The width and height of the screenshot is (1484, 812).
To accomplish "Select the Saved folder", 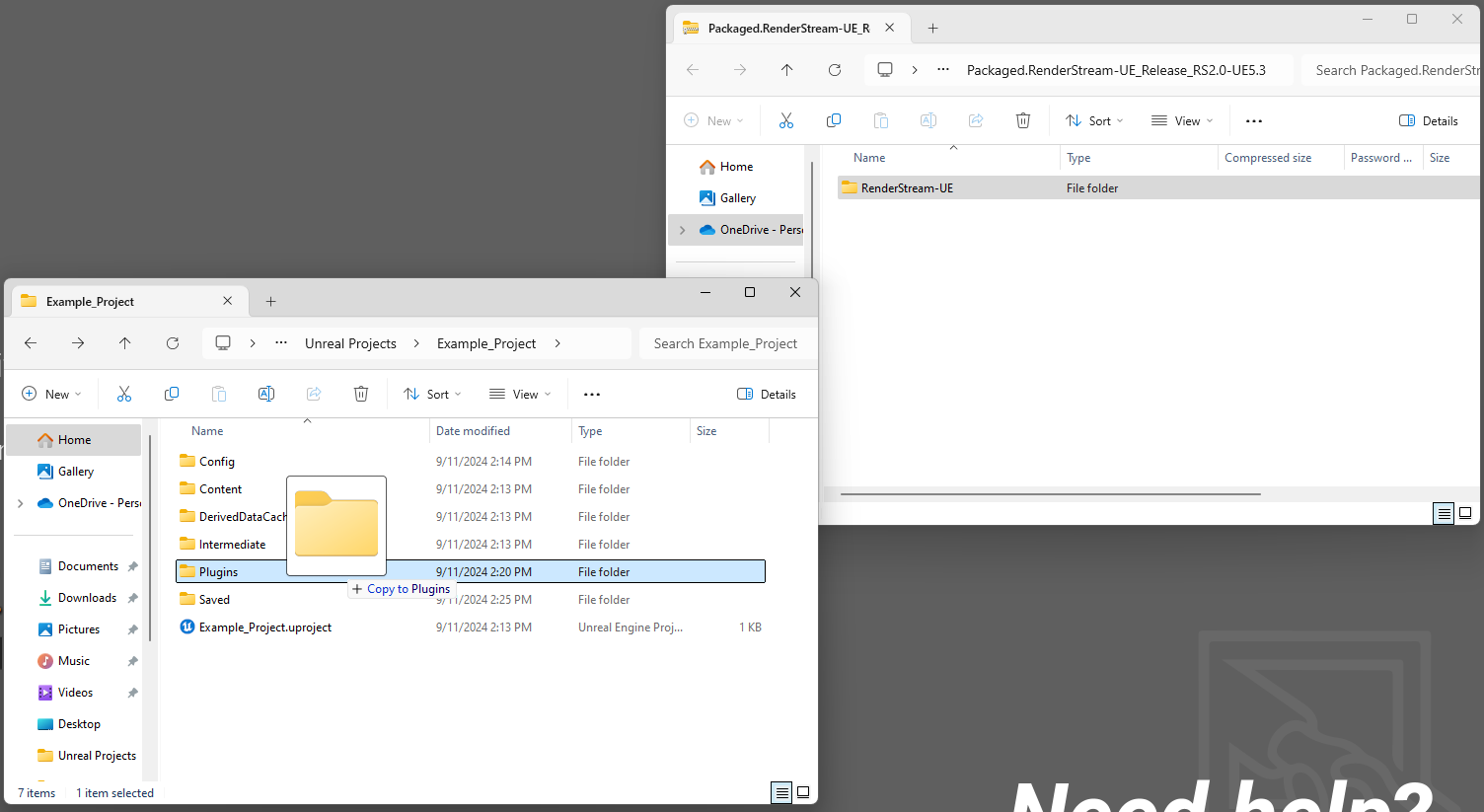I will click(x=471, y=600).
